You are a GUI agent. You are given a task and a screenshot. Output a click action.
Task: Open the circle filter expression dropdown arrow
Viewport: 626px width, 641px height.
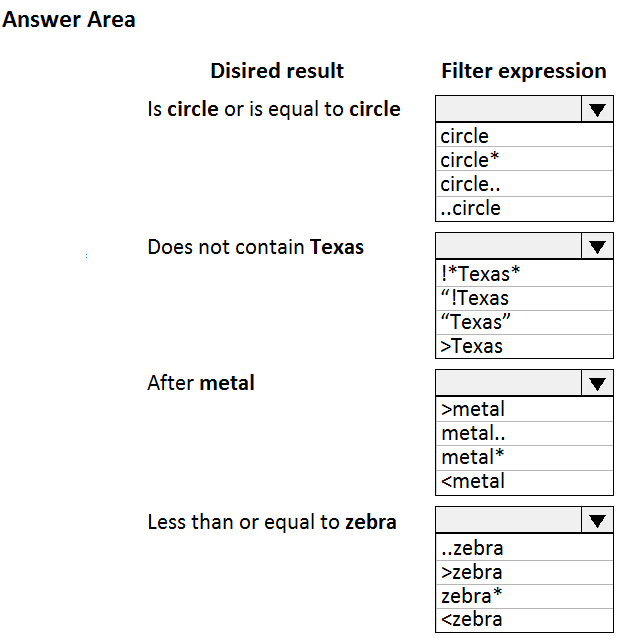597,109
